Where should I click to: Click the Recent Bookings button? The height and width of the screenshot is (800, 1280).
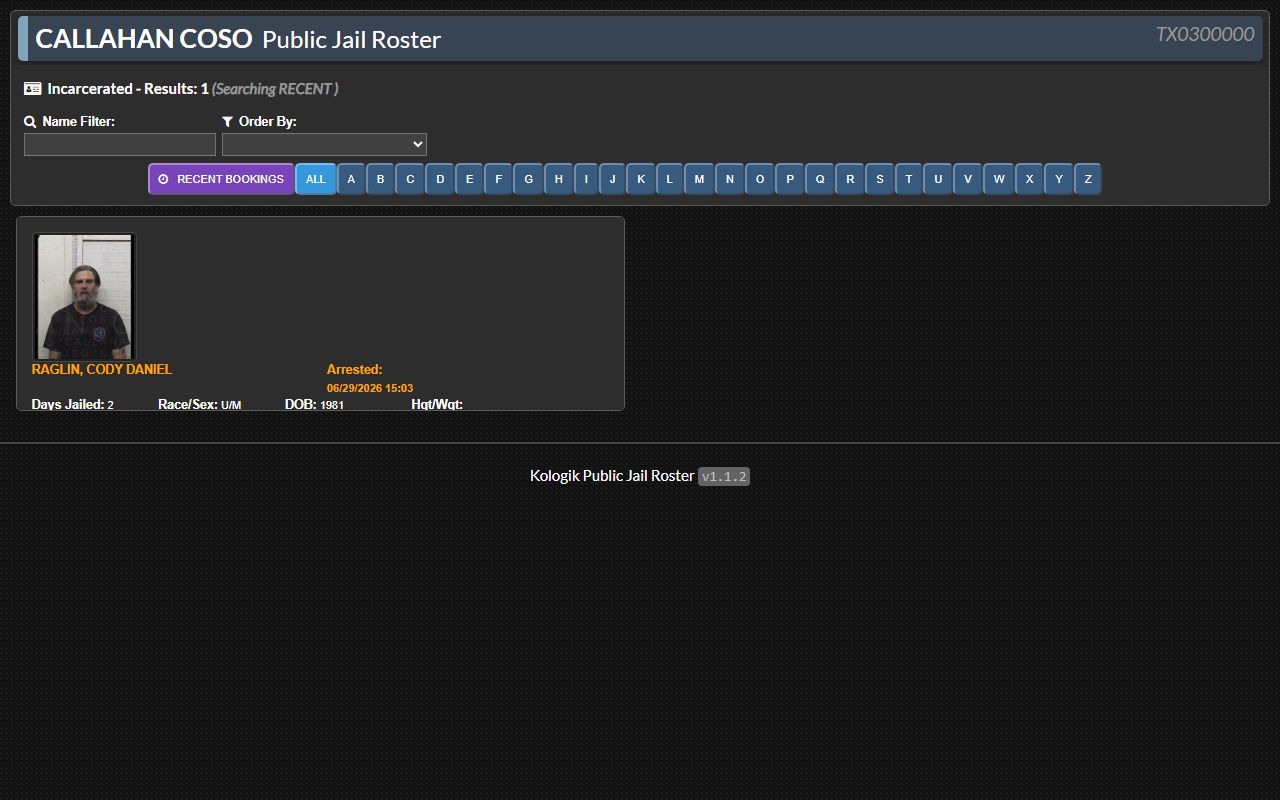[x=221, y=179]
